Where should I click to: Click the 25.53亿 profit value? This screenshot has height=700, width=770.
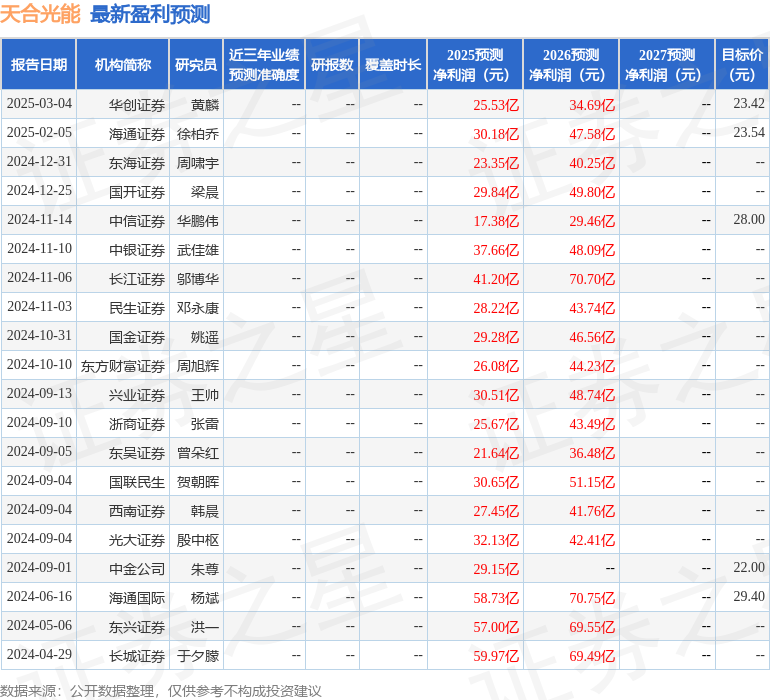(496, 105)
